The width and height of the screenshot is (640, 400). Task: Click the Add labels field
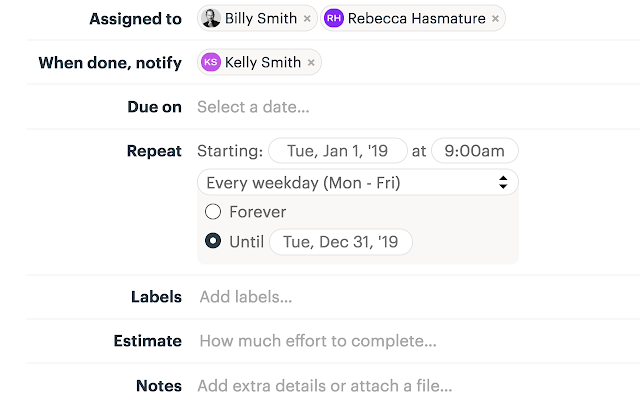[x=246, y=297]
